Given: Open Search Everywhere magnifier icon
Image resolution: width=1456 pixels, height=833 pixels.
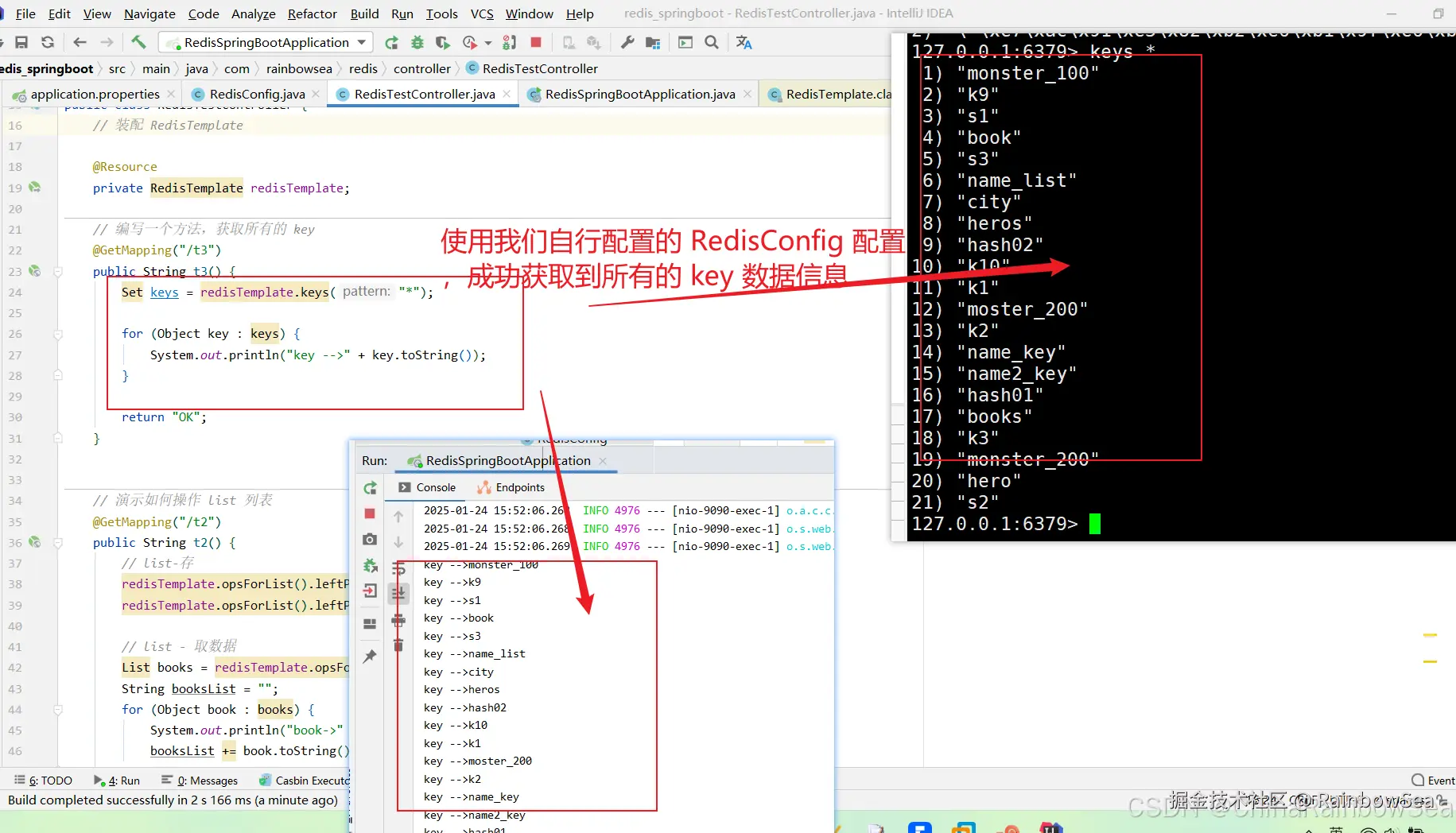Looking at the screenshot, I should pos(712,42).
